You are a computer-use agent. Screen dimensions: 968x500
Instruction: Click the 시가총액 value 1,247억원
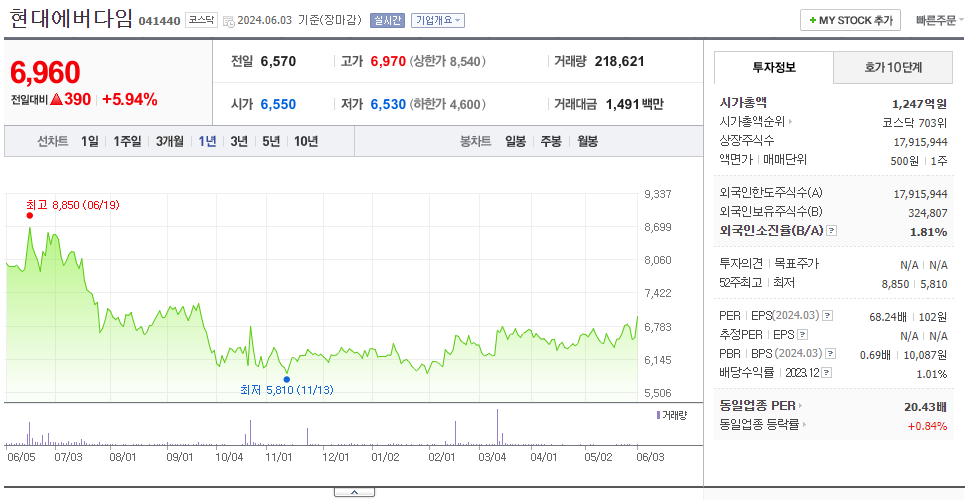[x=919, y=104]
